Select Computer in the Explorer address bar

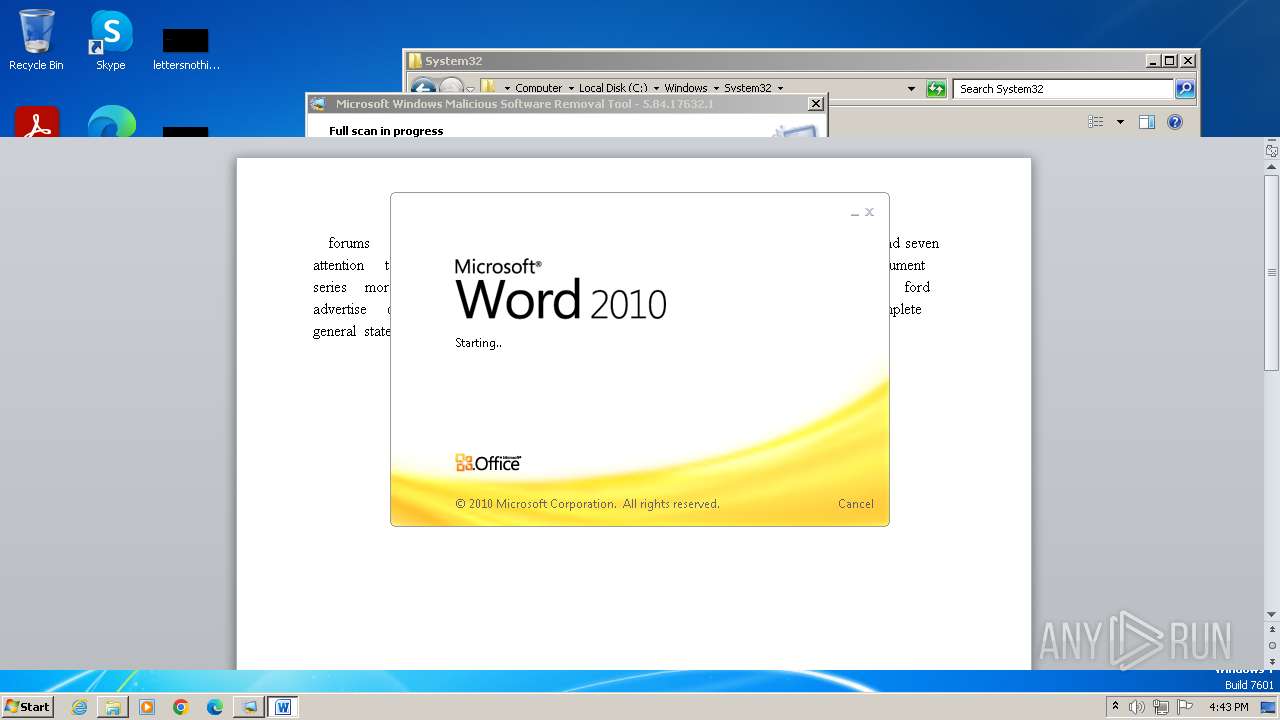[x=538, y=89]
